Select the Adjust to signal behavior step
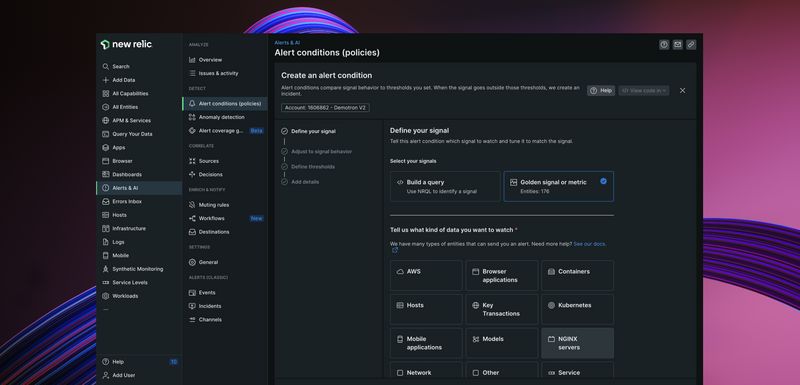 tap(316, 151)
